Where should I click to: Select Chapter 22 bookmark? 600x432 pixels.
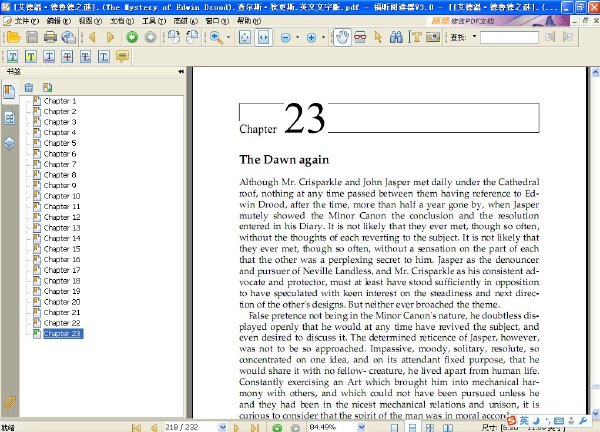pyautogui.click(x=62, y=323)
